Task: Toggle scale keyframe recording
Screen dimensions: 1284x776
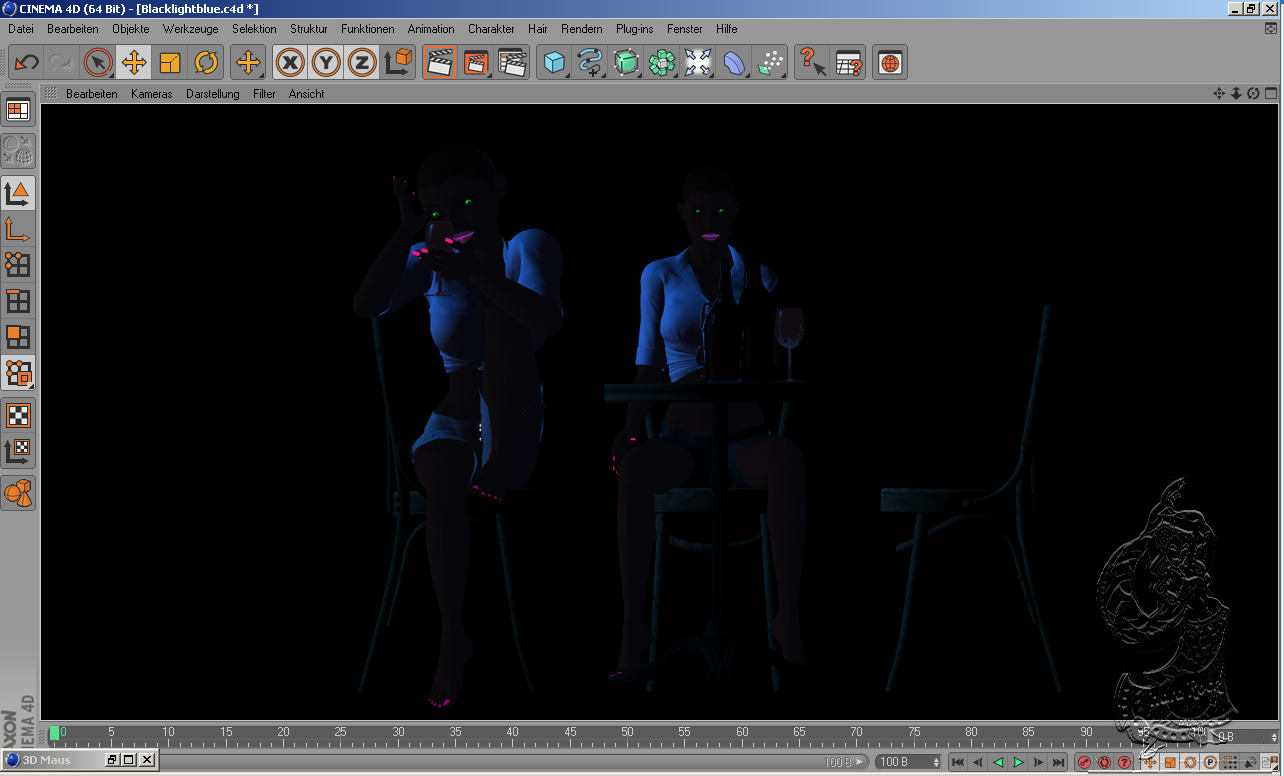Action: 1170,763
